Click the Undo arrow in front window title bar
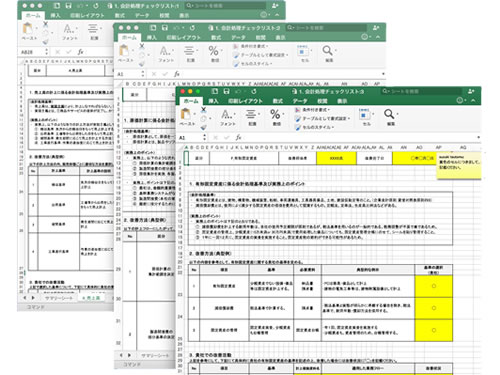This screenshot has width=500, height=375. point(238,91)
